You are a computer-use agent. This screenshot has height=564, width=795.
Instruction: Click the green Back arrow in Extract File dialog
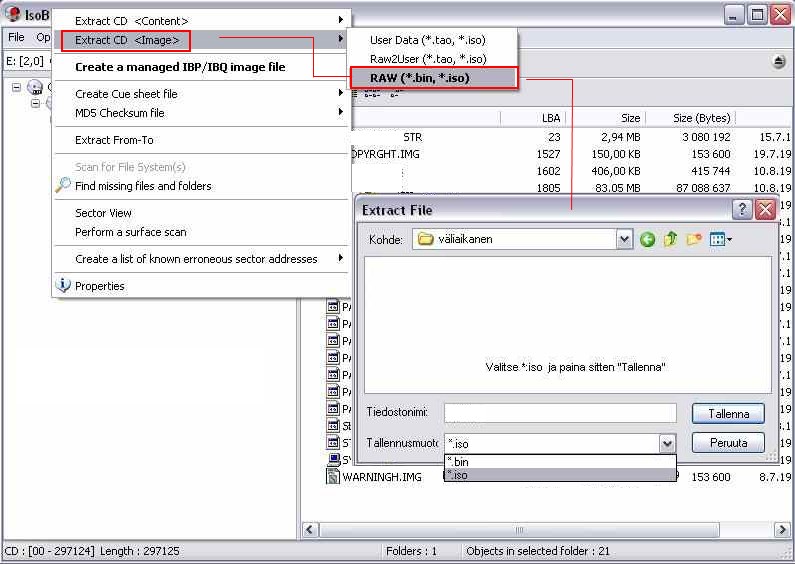coord(648,239)
